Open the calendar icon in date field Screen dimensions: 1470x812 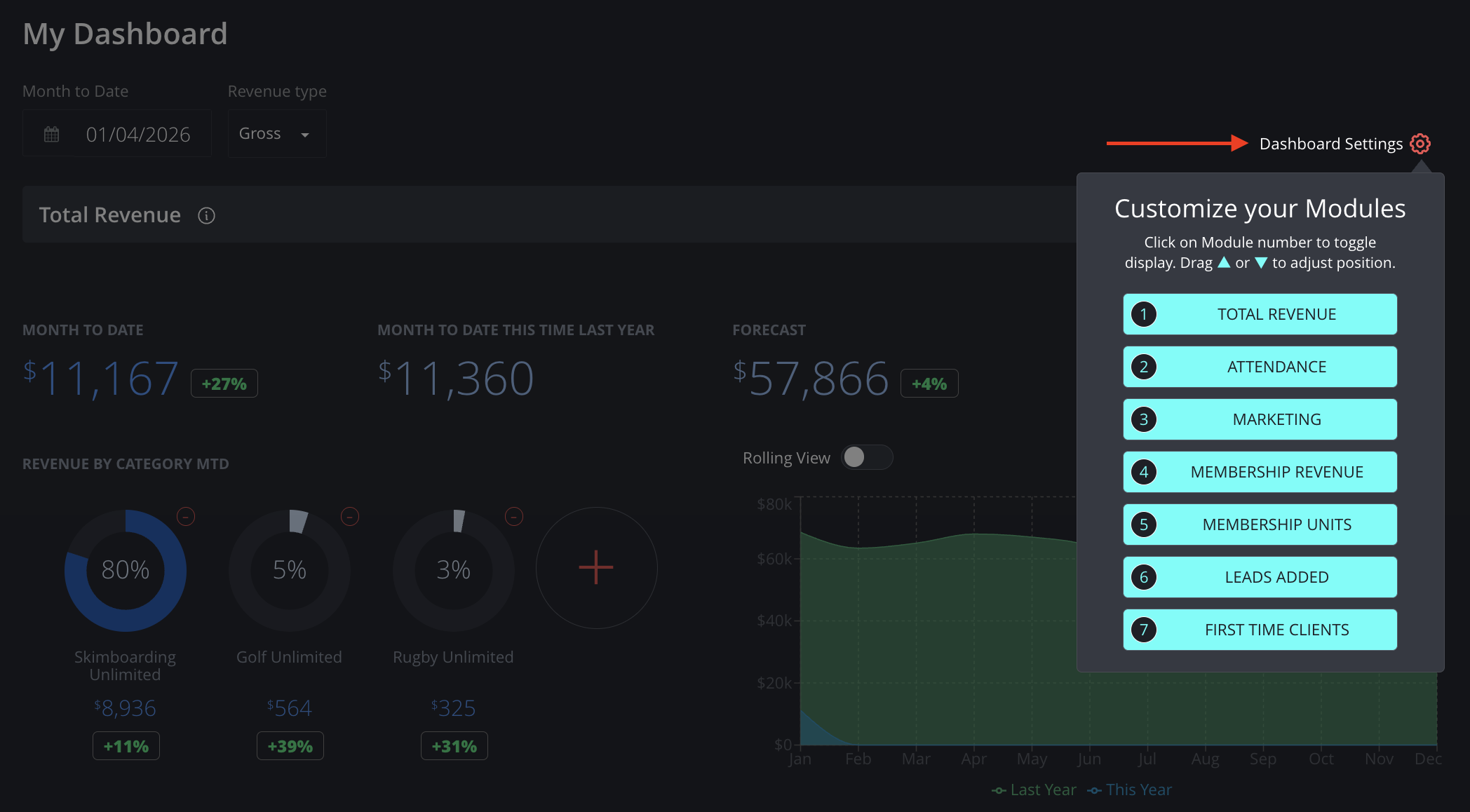tap(52, 134)
